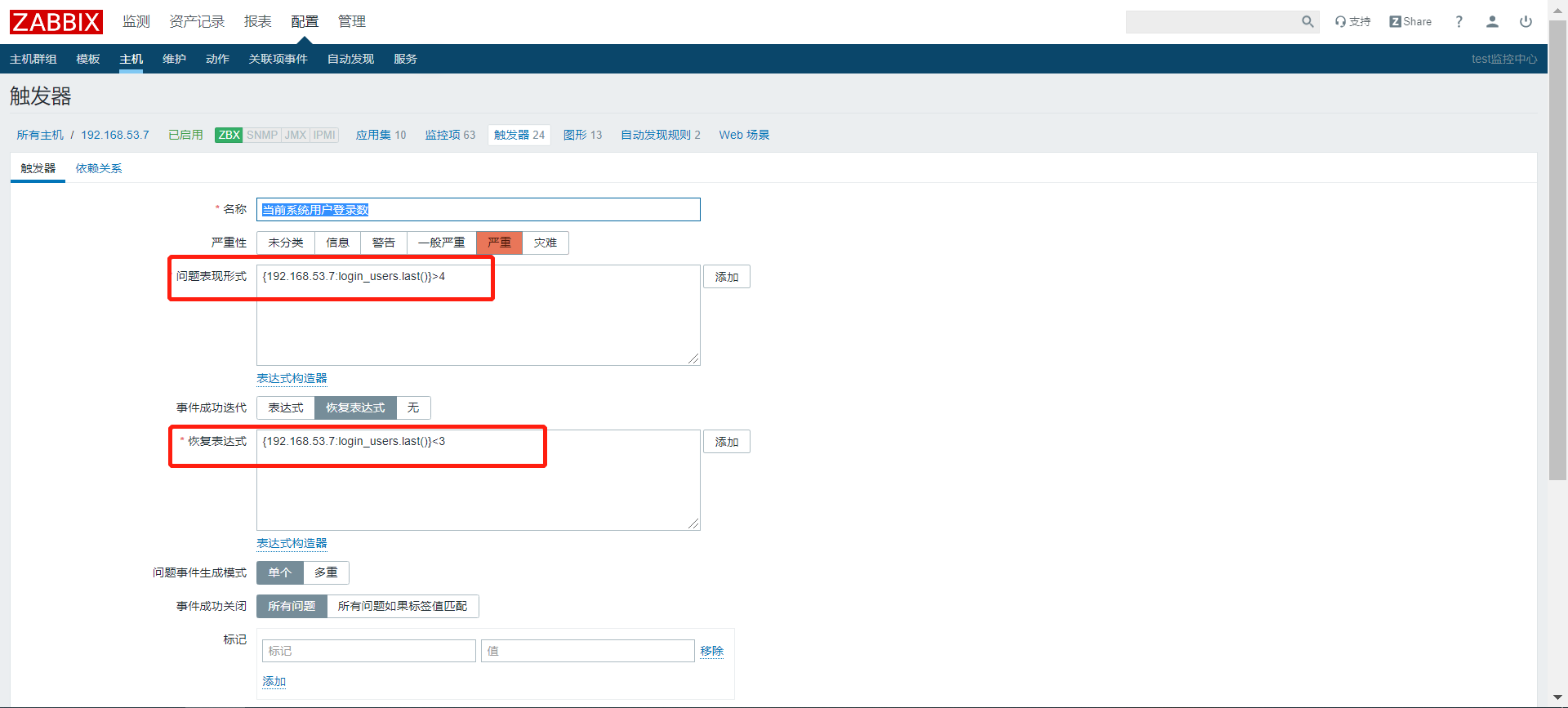The width and height of the screenshot is (1568, 708).
Task: Open the 监测 top menu
Action: [136, 21]
